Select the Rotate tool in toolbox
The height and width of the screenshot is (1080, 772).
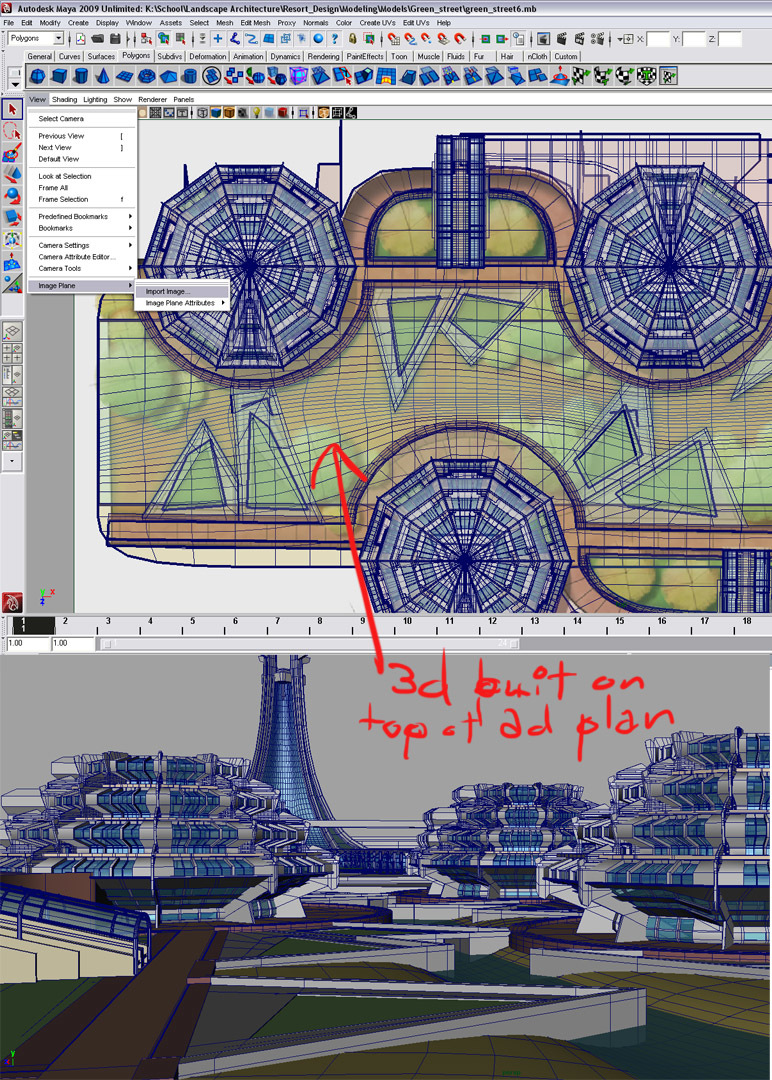click(x=13, y=195)
